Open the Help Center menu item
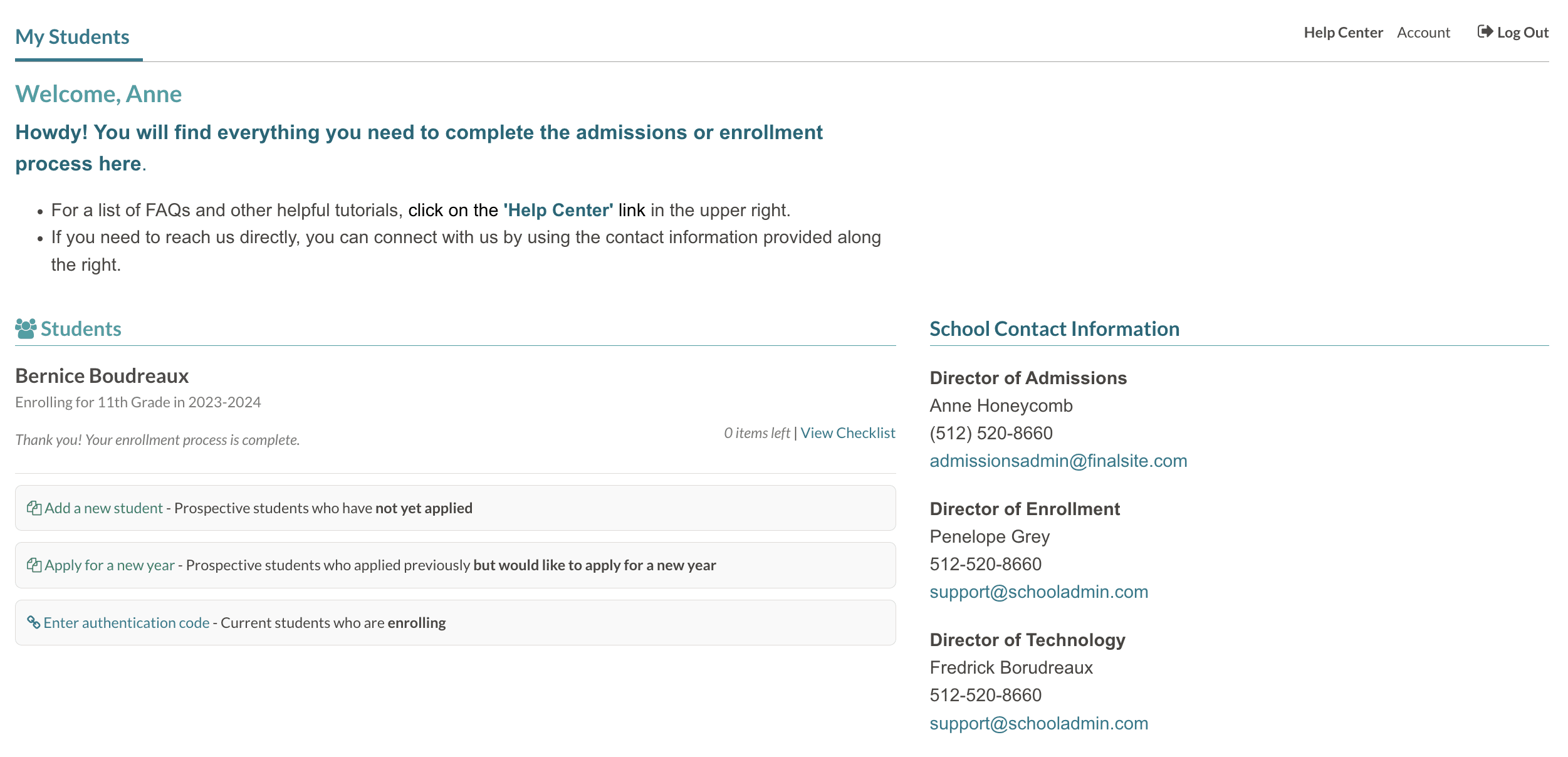Image resolution: width=1568 pixels, height=757 pixels. [1343, 33]
